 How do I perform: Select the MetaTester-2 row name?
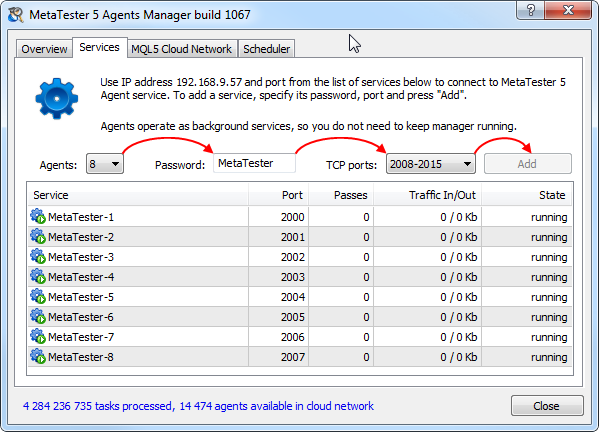tap(81, 237)
